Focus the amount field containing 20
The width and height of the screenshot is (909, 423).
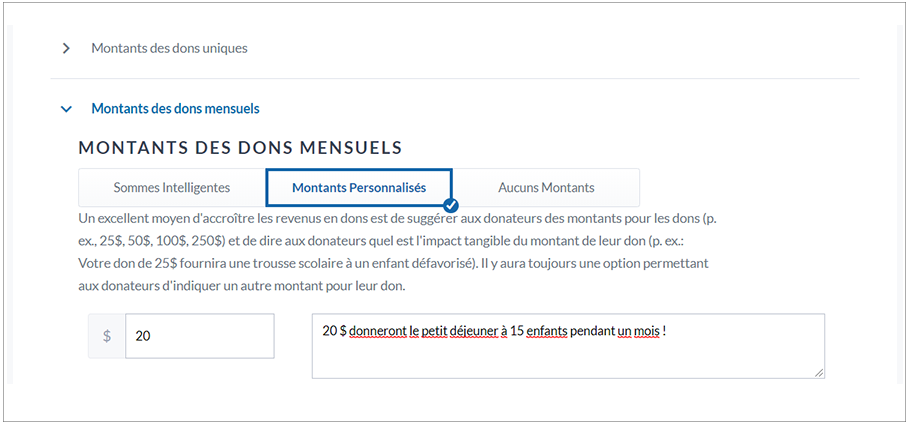click(x=199, y=336)
